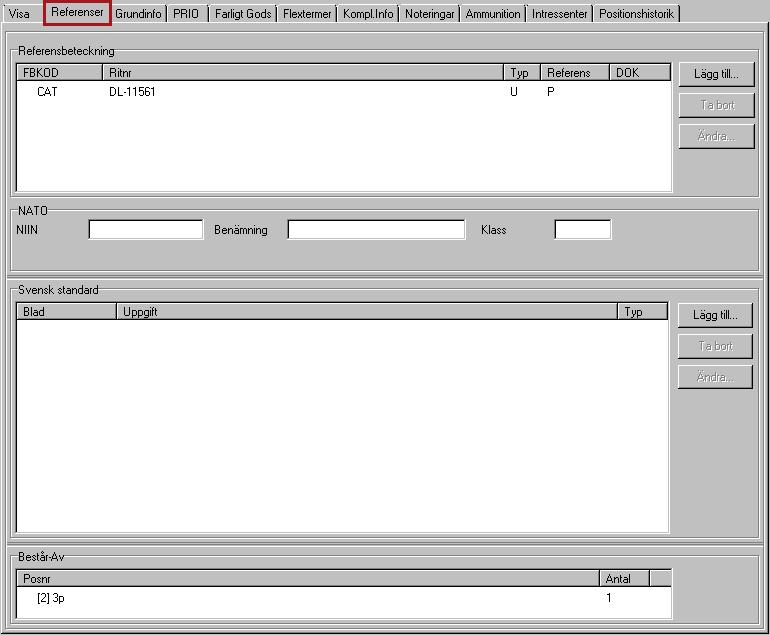Click the Antal value 1
Viewport: 770px width, 635px height.
point(609,598)
